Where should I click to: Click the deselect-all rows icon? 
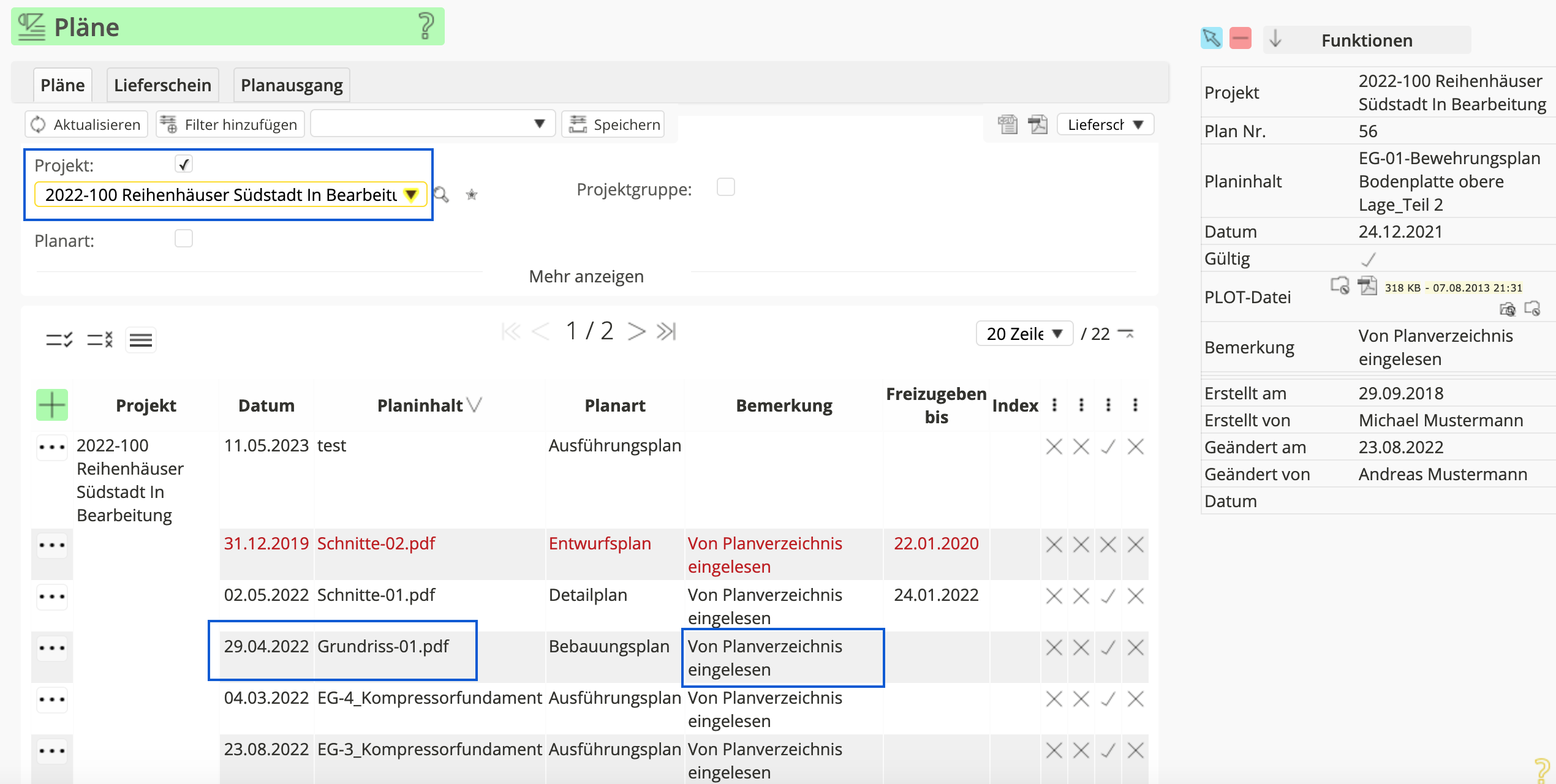pos(100,339)
